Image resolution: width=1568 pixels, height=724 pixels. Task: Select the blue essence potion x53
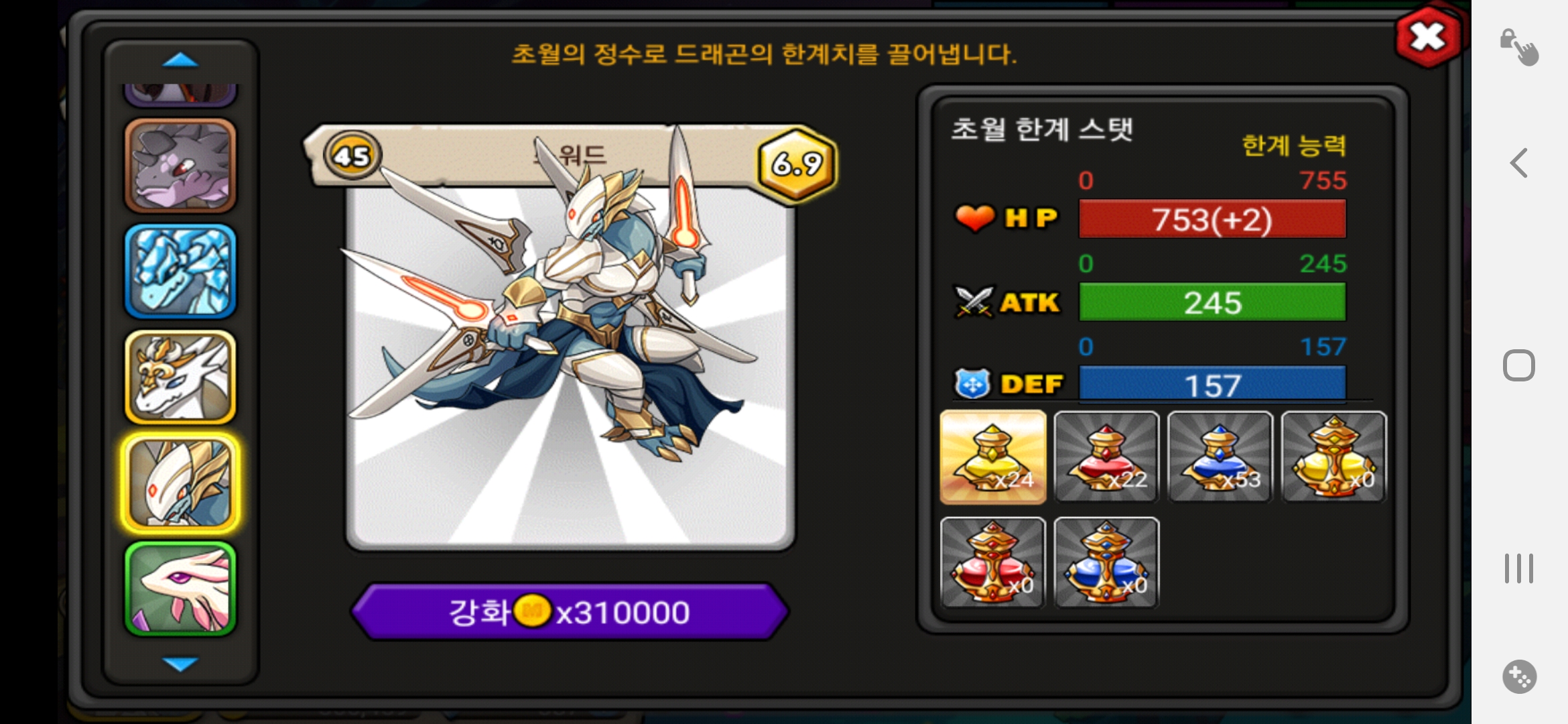1220,457
